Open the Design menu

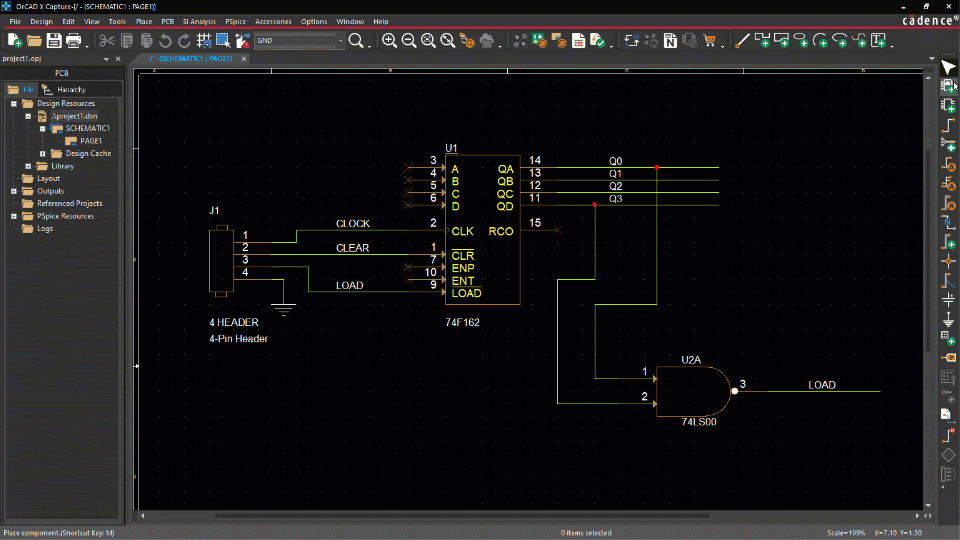coord(42,21)
